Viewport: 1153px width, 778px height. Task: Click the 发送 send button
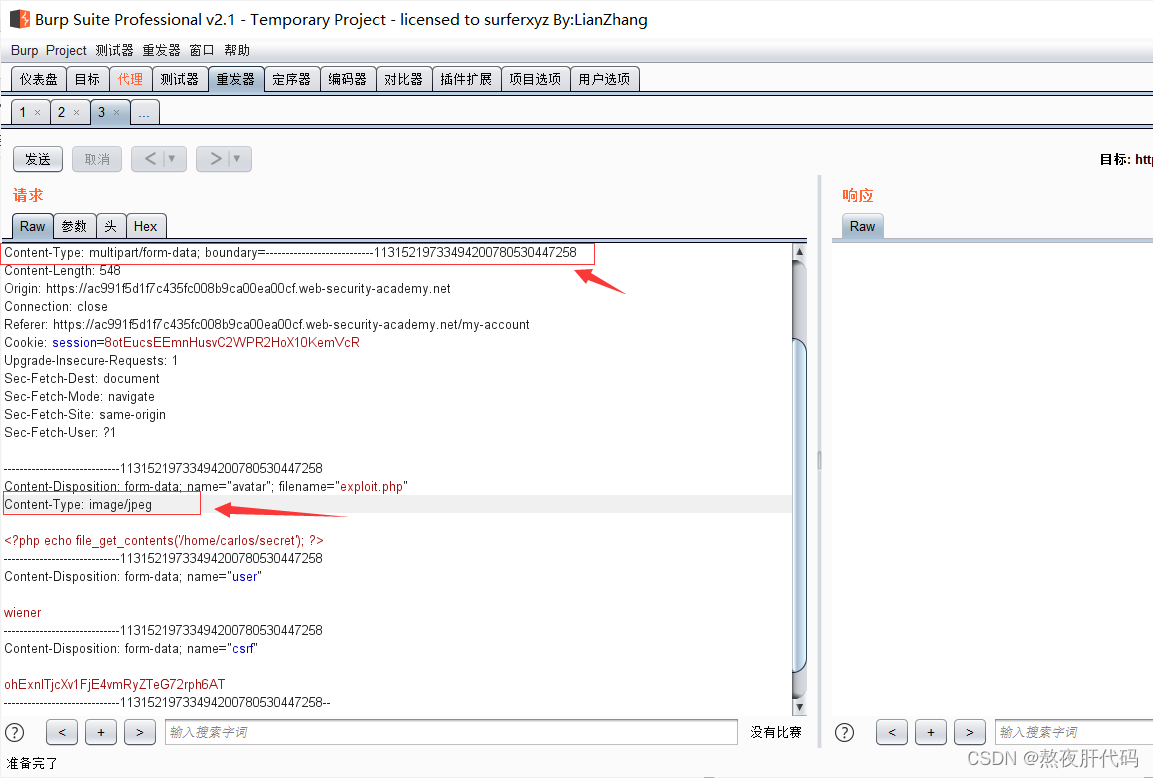pyautogui.click(x=38, y=159)
